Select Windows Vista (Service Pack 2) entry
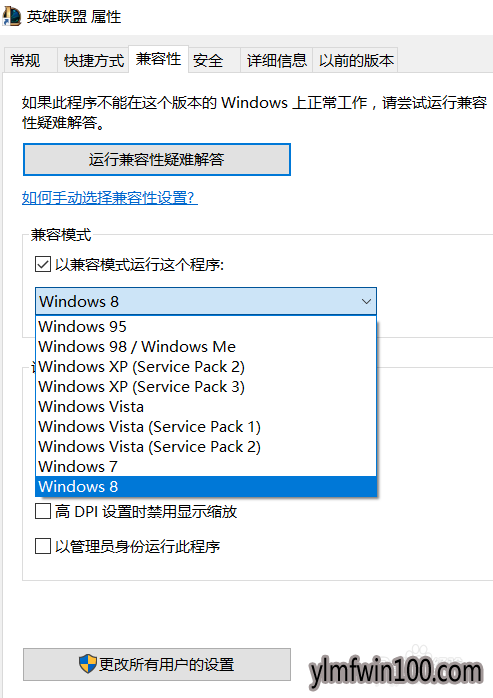Viewport: 493px width, 698px height. [x=206, y=446]
